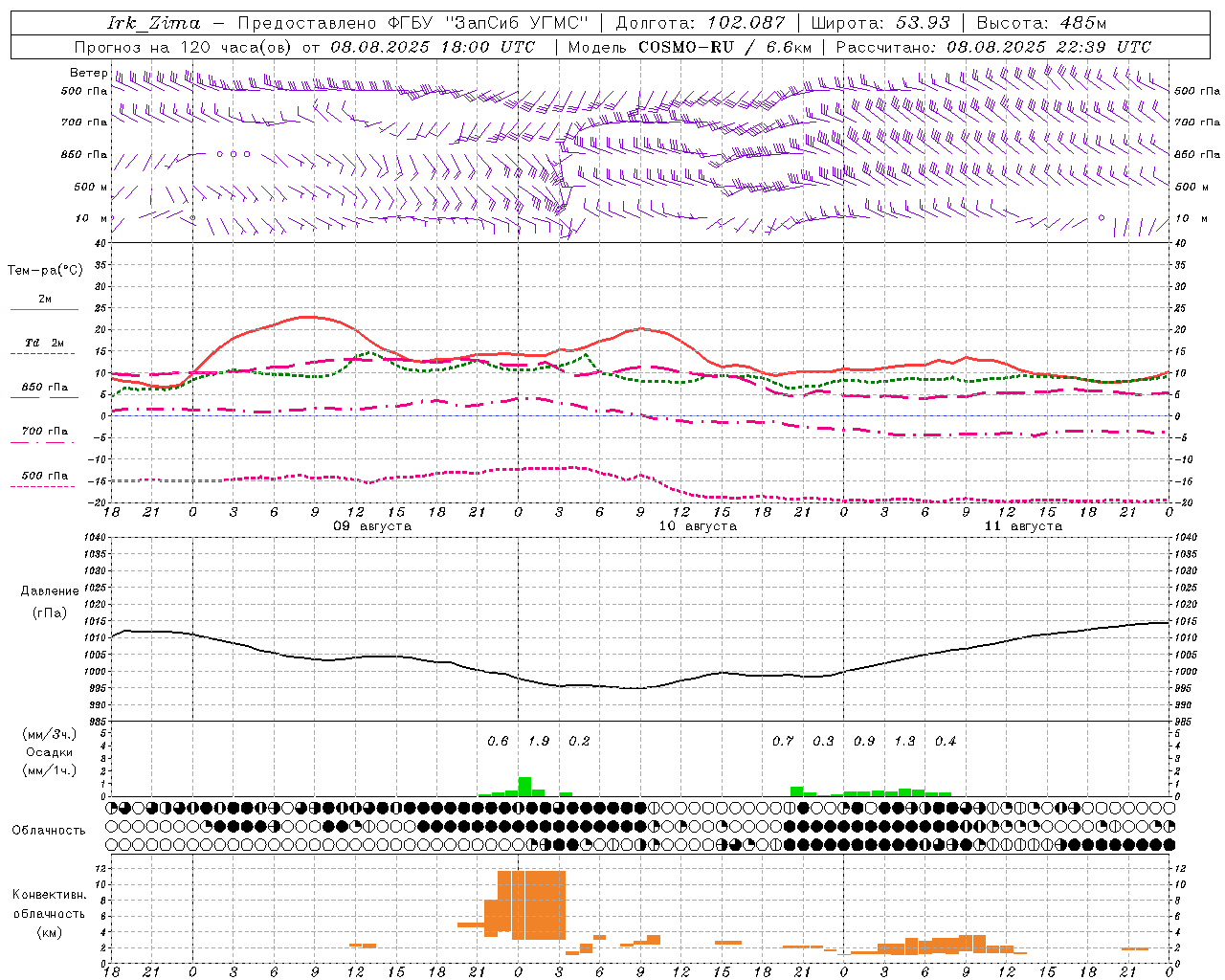1225x980 pixels.
Task: Click the 'Ветер' wind panel label
Action: [x=88, y=73]
